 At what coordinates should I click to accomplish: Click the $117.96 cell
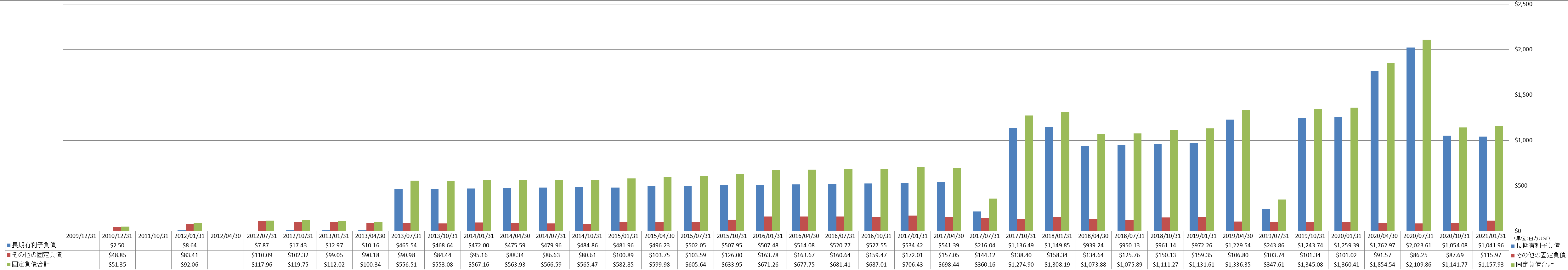point(262,265)
